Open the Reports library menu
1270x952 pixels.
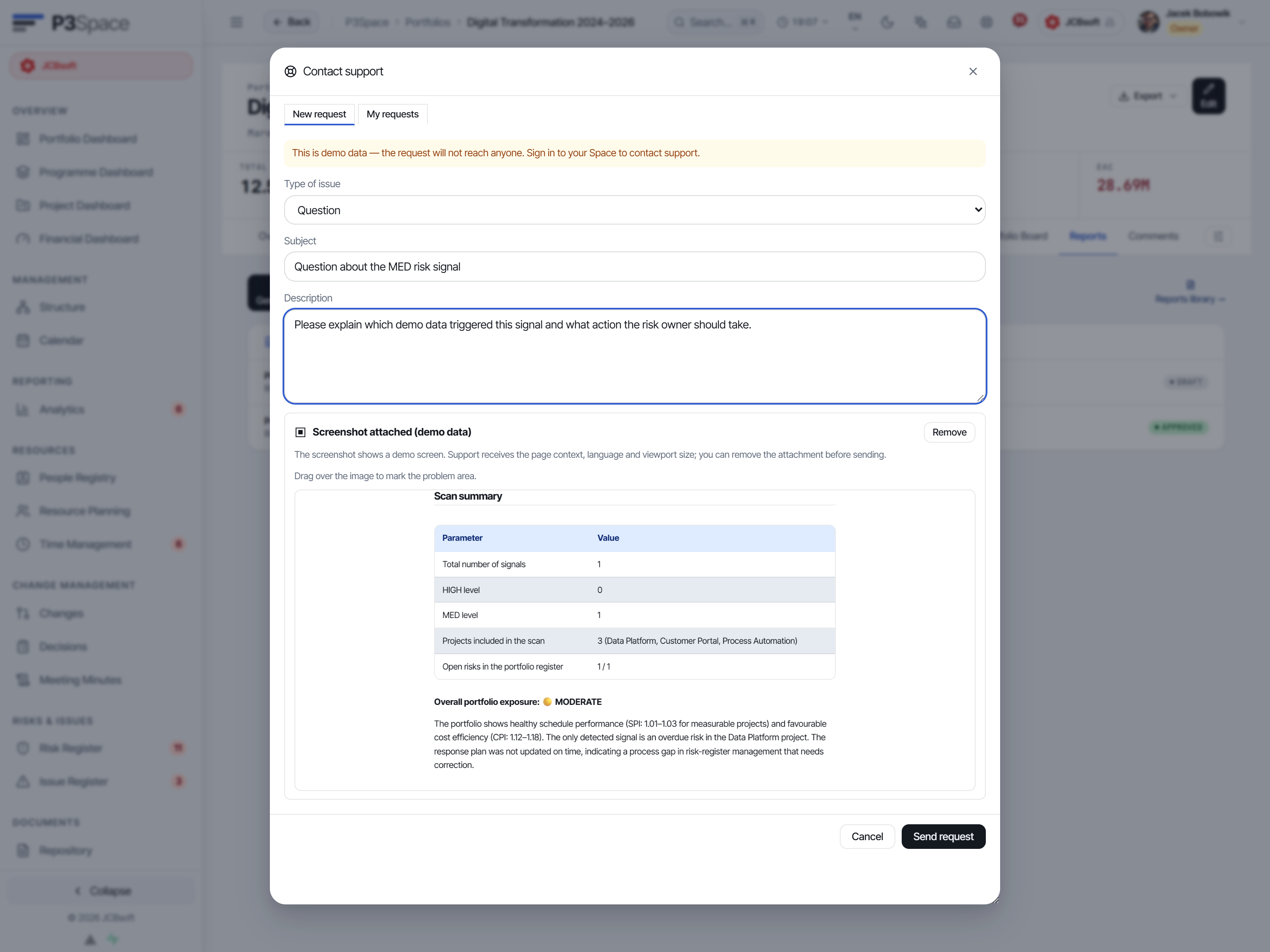(x=1189, y=292)
